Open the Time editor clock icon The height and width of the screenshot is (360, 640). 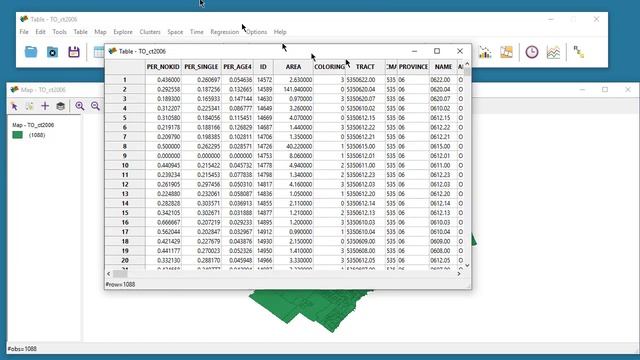tap(532, 52)
